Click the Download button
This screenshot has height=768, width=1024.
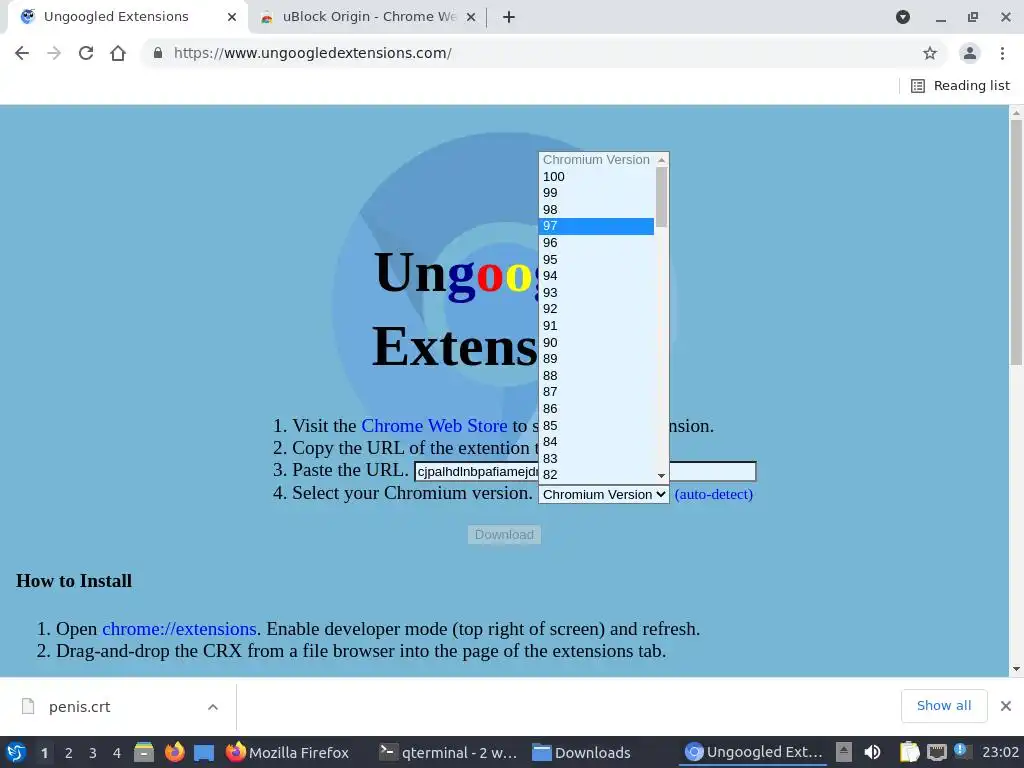504,535
